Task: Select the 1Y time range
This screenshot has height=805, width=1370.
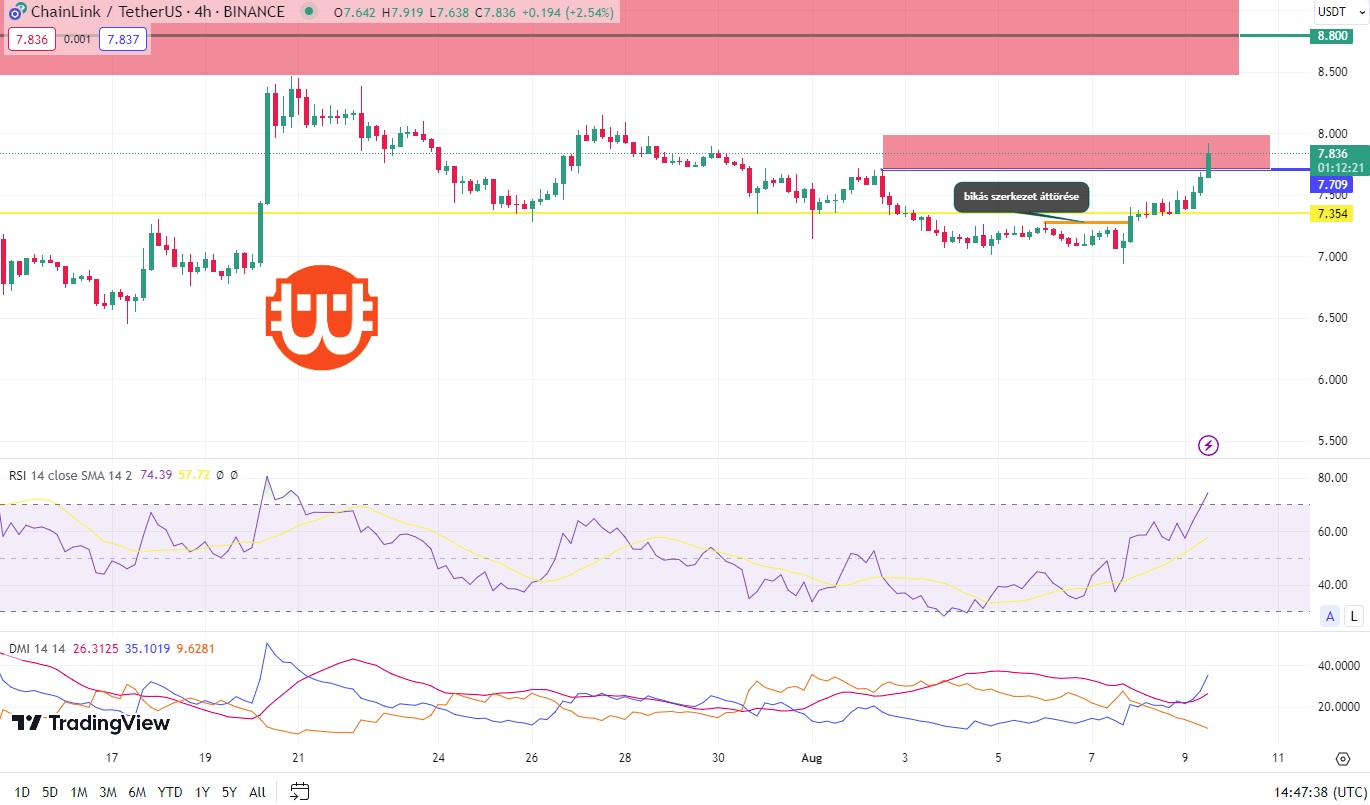Action: pos(202,792)
